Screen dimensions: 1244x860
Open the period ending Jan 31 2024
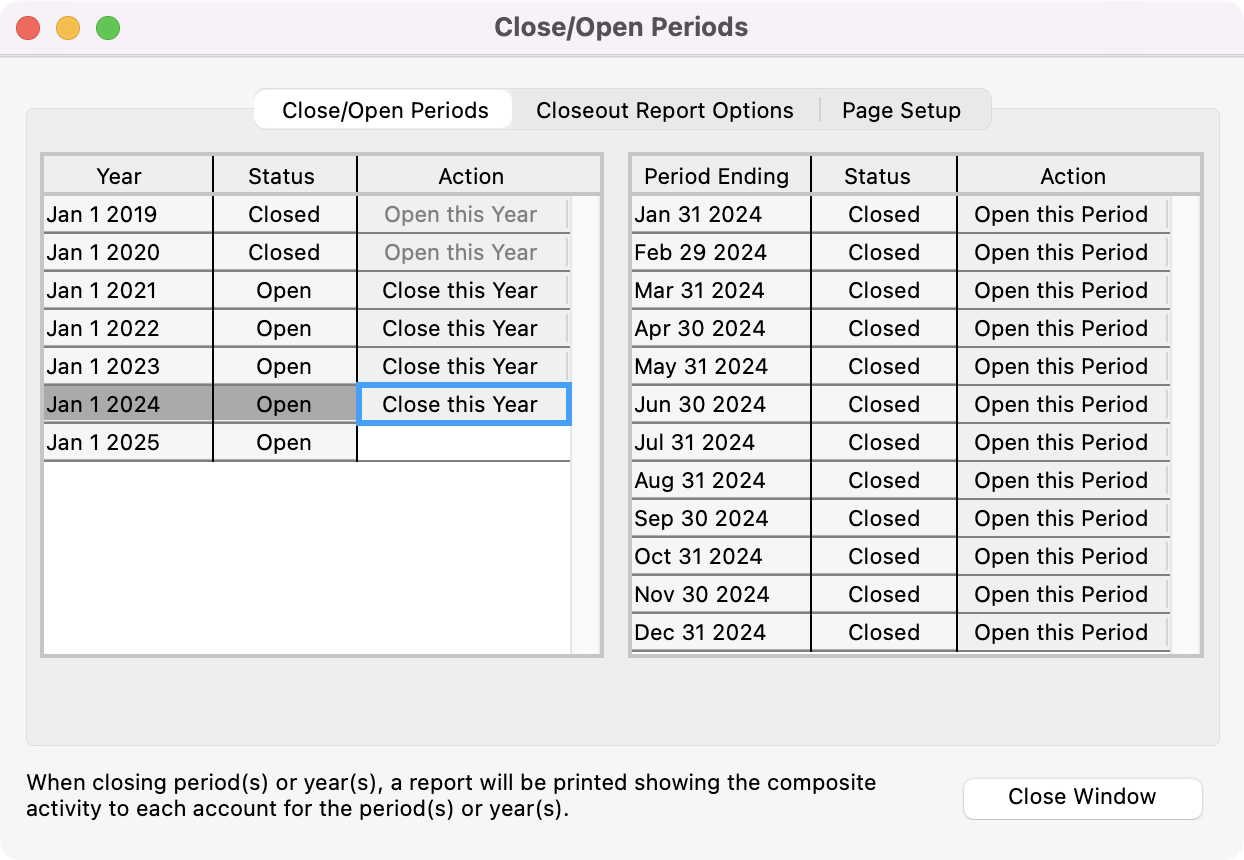click(1061, 215)
